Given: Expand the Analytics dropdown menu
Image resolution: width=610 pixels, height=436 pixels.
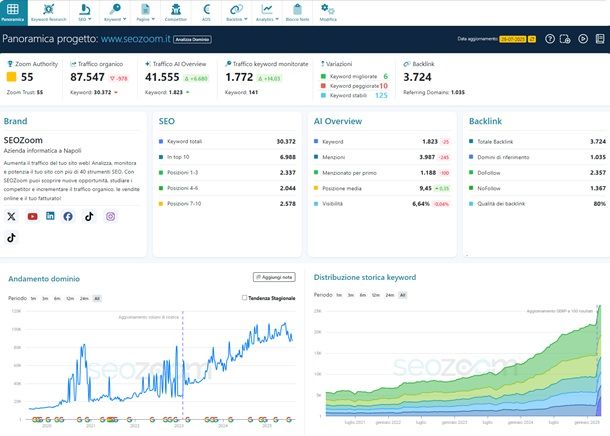Looking at the screenshot, I should tap(266, 13).
